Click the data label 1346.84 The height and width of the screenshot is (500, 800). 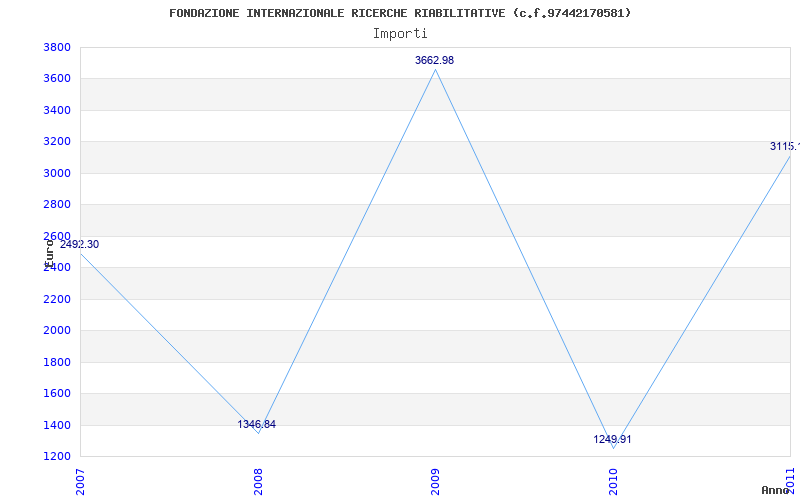click(x=257, y=424)
